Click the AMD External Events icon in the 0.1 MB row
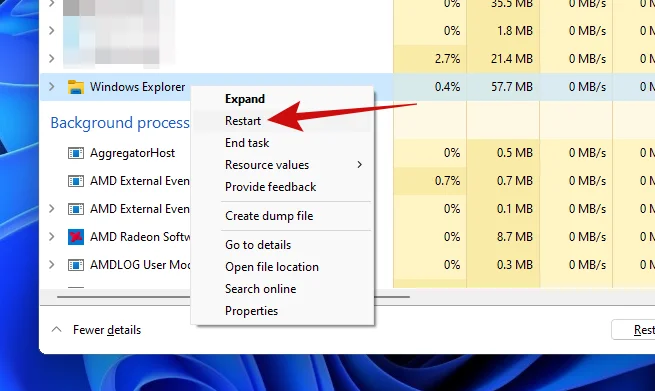Viewport: 655px width, 391px height. tap(76, 209)
